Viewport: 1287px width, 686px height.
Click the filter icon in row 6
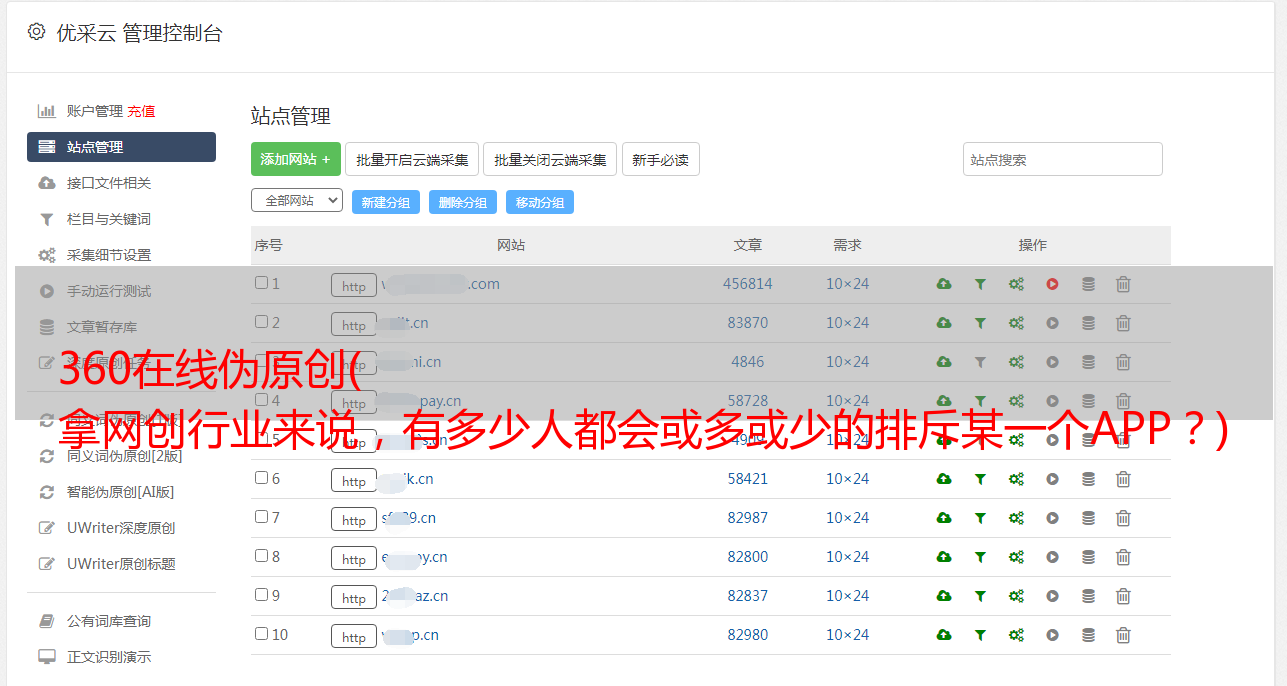point(980,479)
